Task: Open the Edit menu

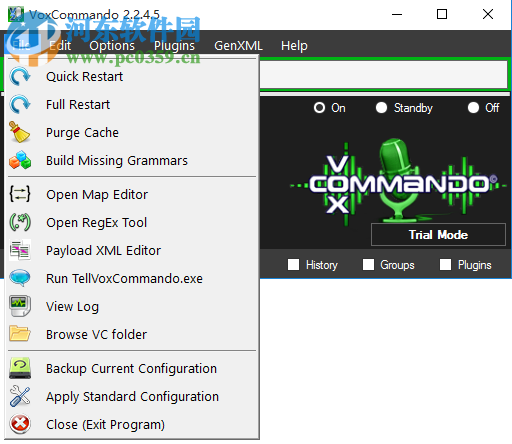Action: 60,45
